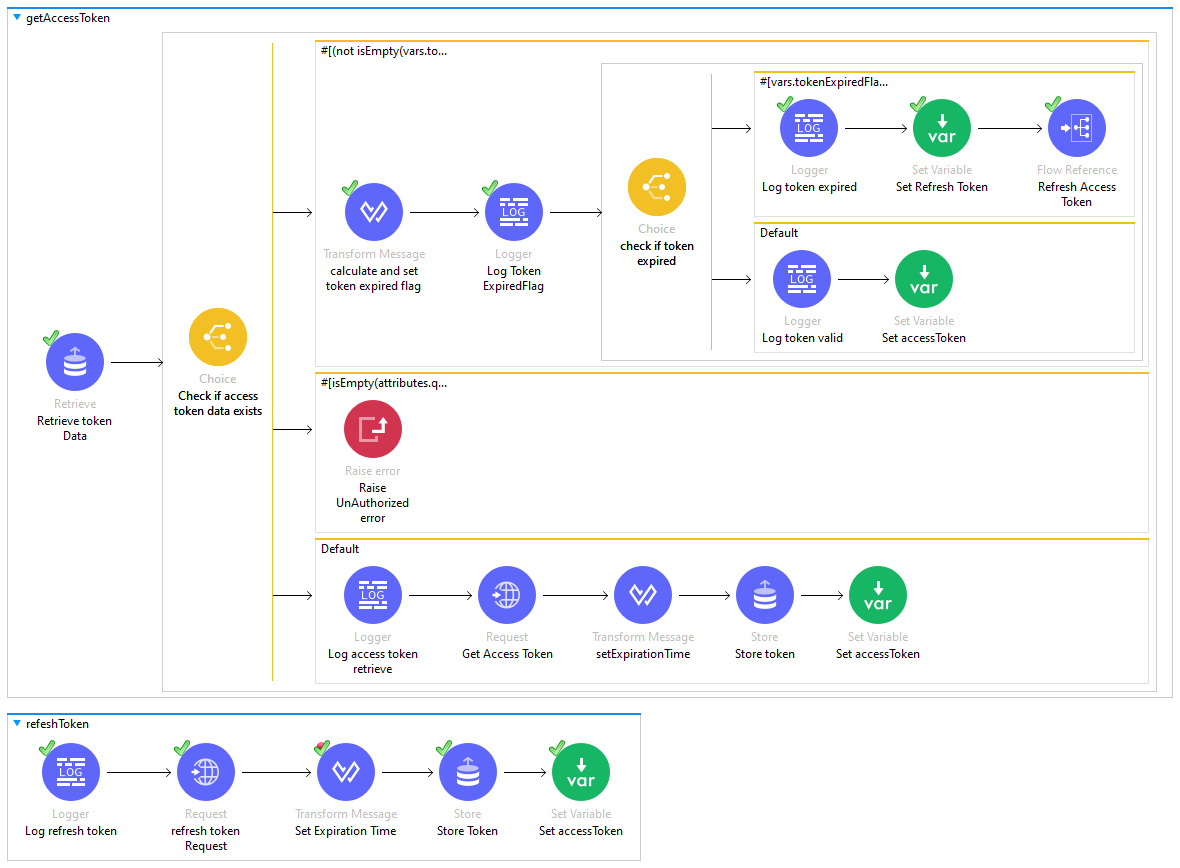
Task: Select Set accessToken variable icon after Store token
Action: tap(877, 595)
